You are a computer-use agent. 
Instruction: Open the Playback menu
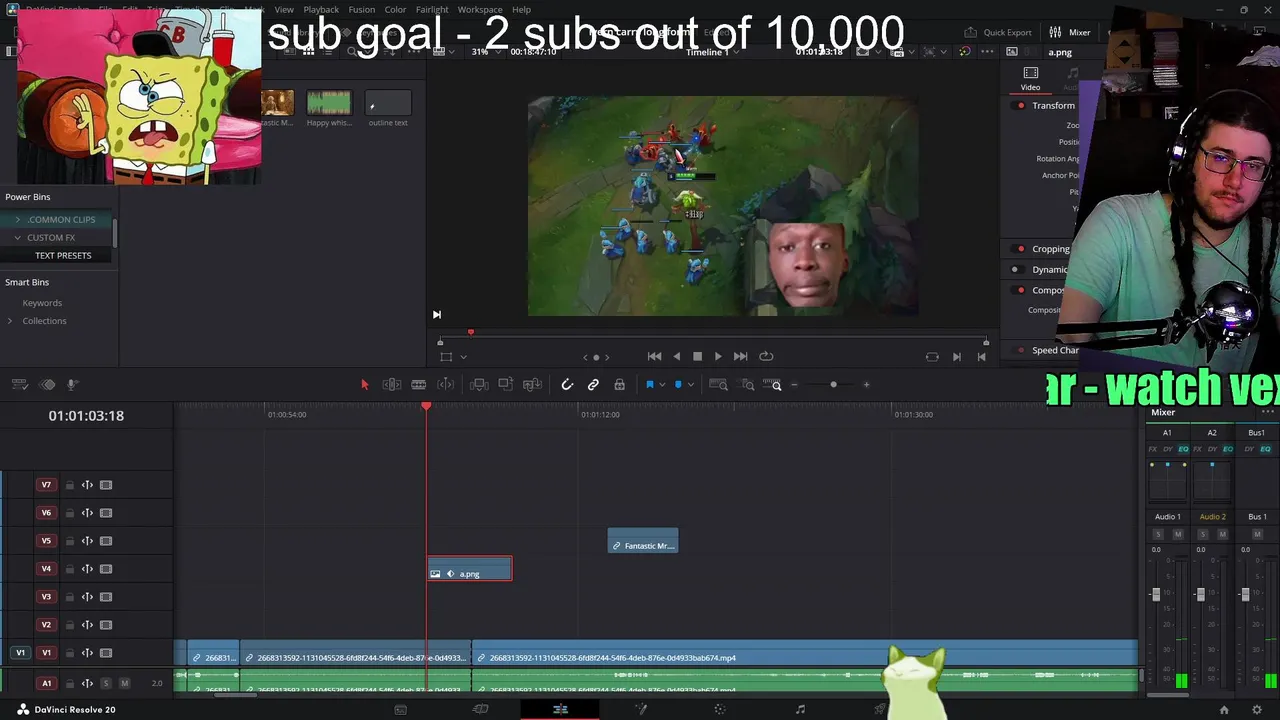pyautogui.click(x=321, y=10)
